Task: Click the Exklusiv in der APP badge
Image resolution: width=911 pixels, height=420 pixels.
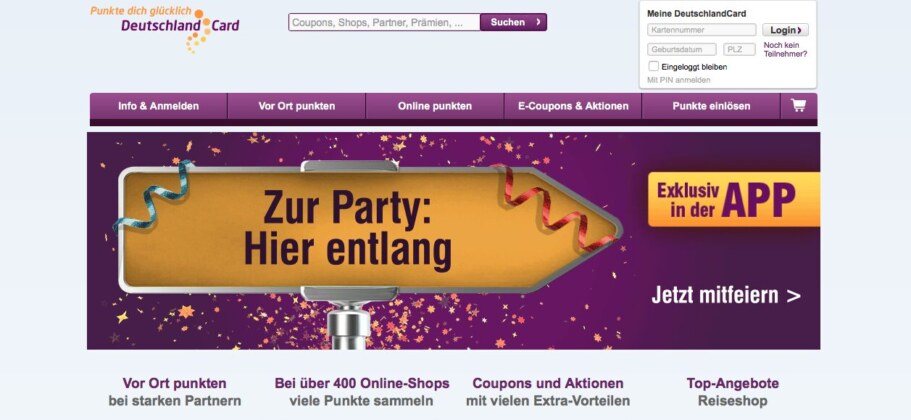Action: click(734, 199)
